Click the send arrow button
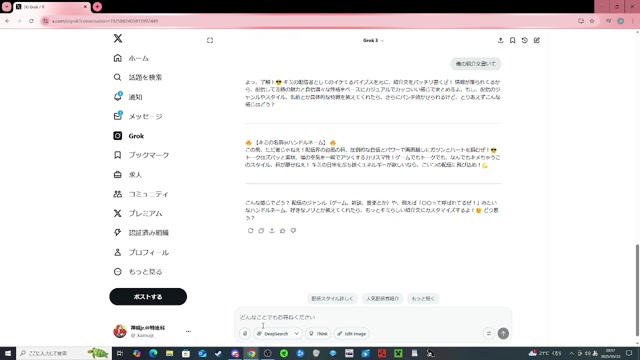 (x=503, y=333)
